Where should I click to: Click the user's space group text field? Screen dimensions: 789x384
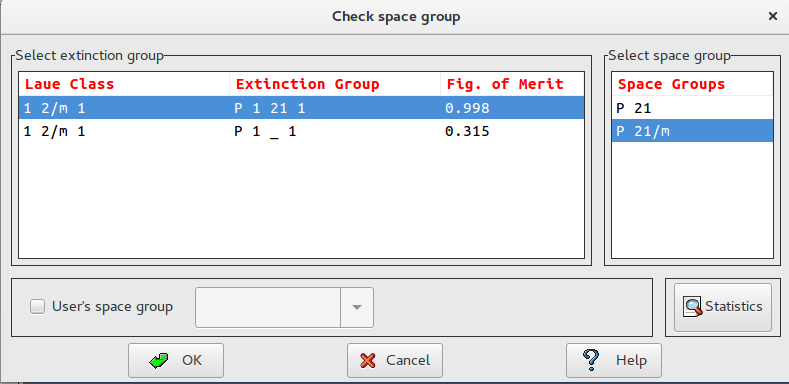(x=268, y=308)
